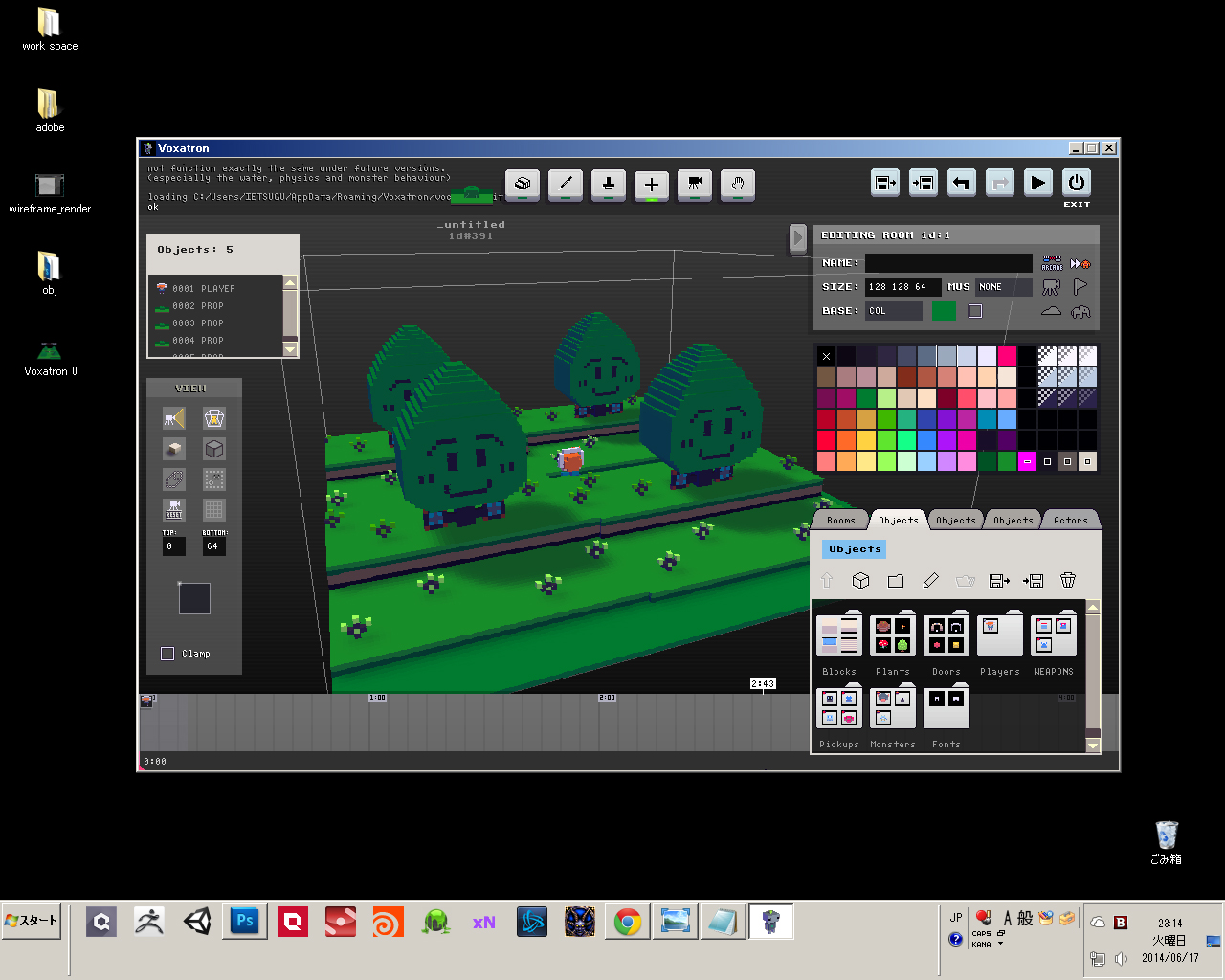1225x980 pixels.
Task: Click the down arrow of object list scrollbar
Action: pyautogui.click(x=290, y=350)
